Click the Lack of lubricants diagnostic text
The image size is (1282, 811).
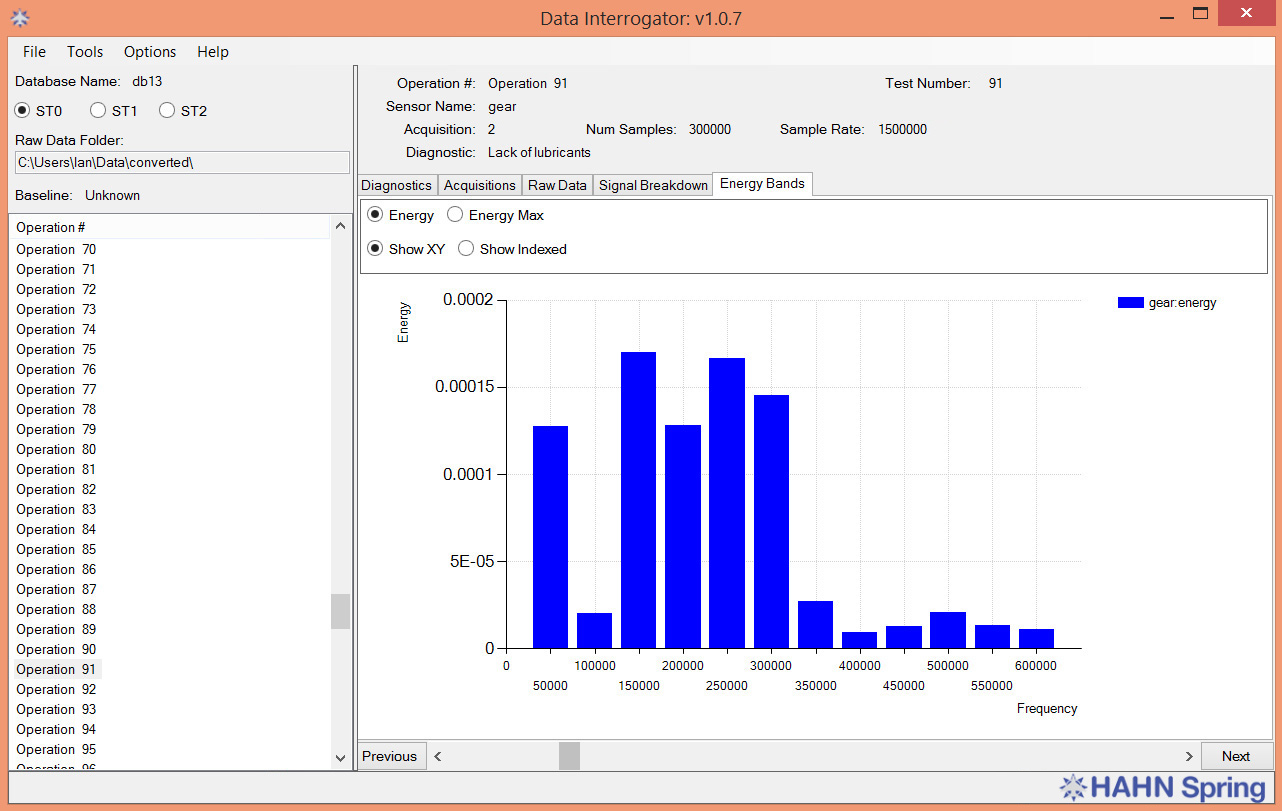[x=539, y=153]
